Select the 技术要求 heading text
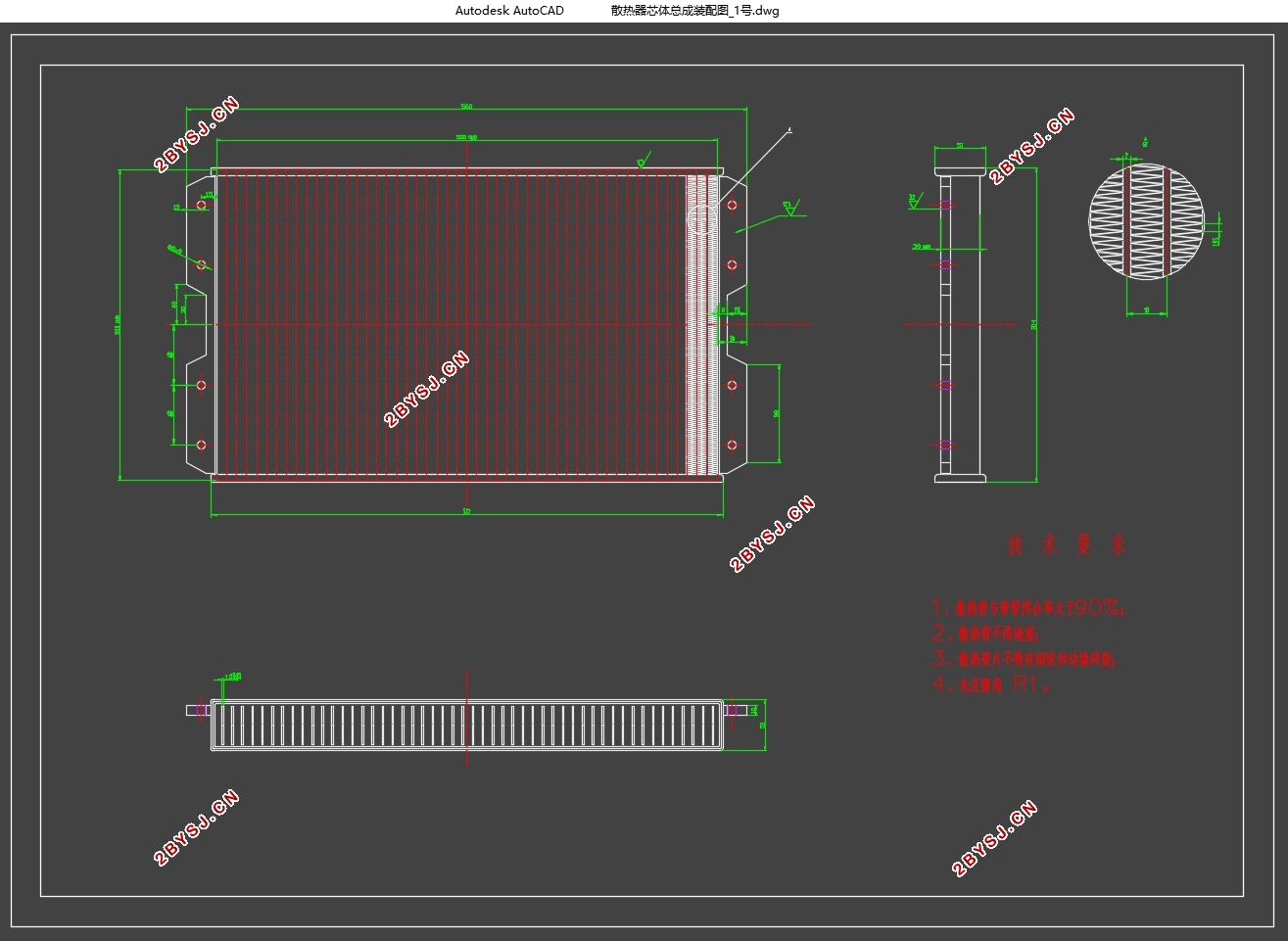This screenshot has height=941, width=1288. click(1067, 545)
